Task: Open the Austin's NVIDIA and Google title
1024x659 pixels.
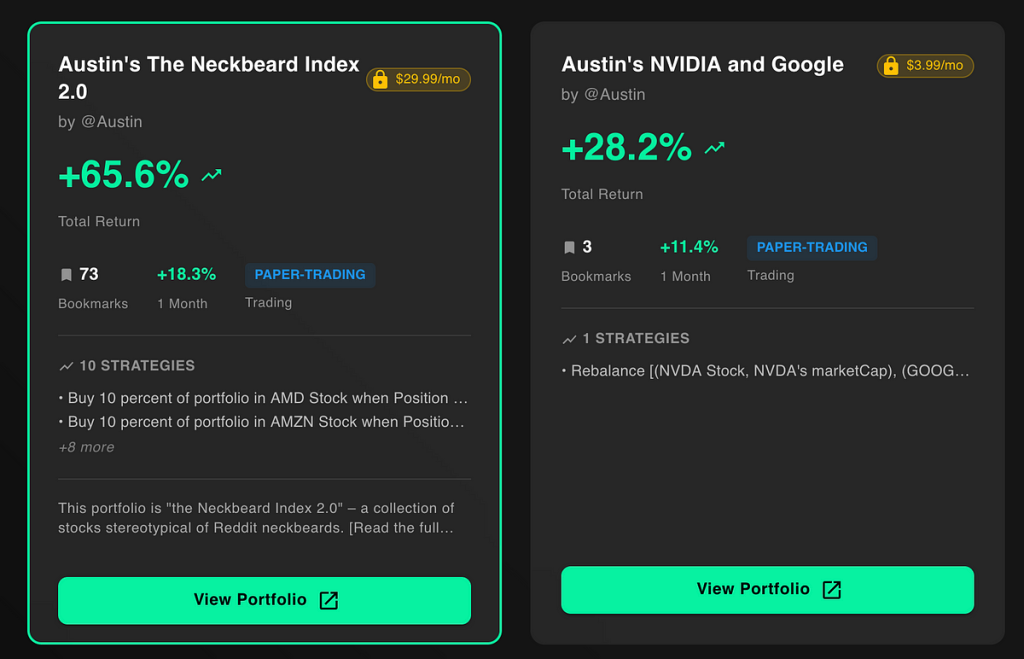Action: (x=702, y=65)
